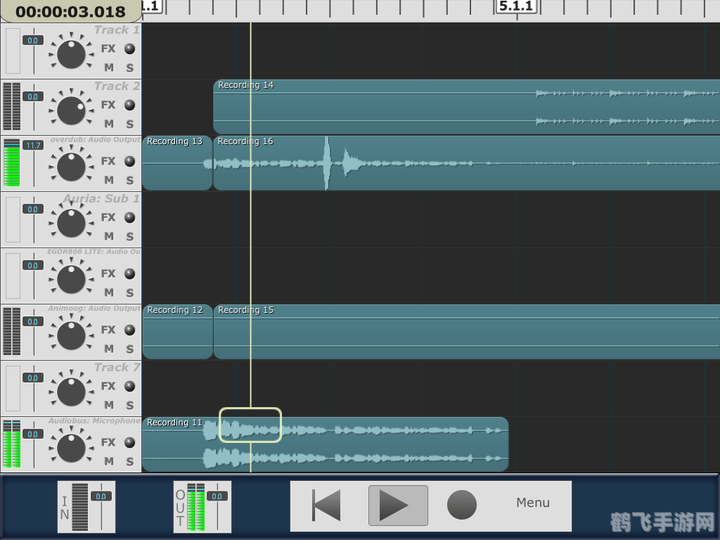Open FX for Track 1
Image resolution: width=720 pixels, height=540 pixels.
(108, 48)
